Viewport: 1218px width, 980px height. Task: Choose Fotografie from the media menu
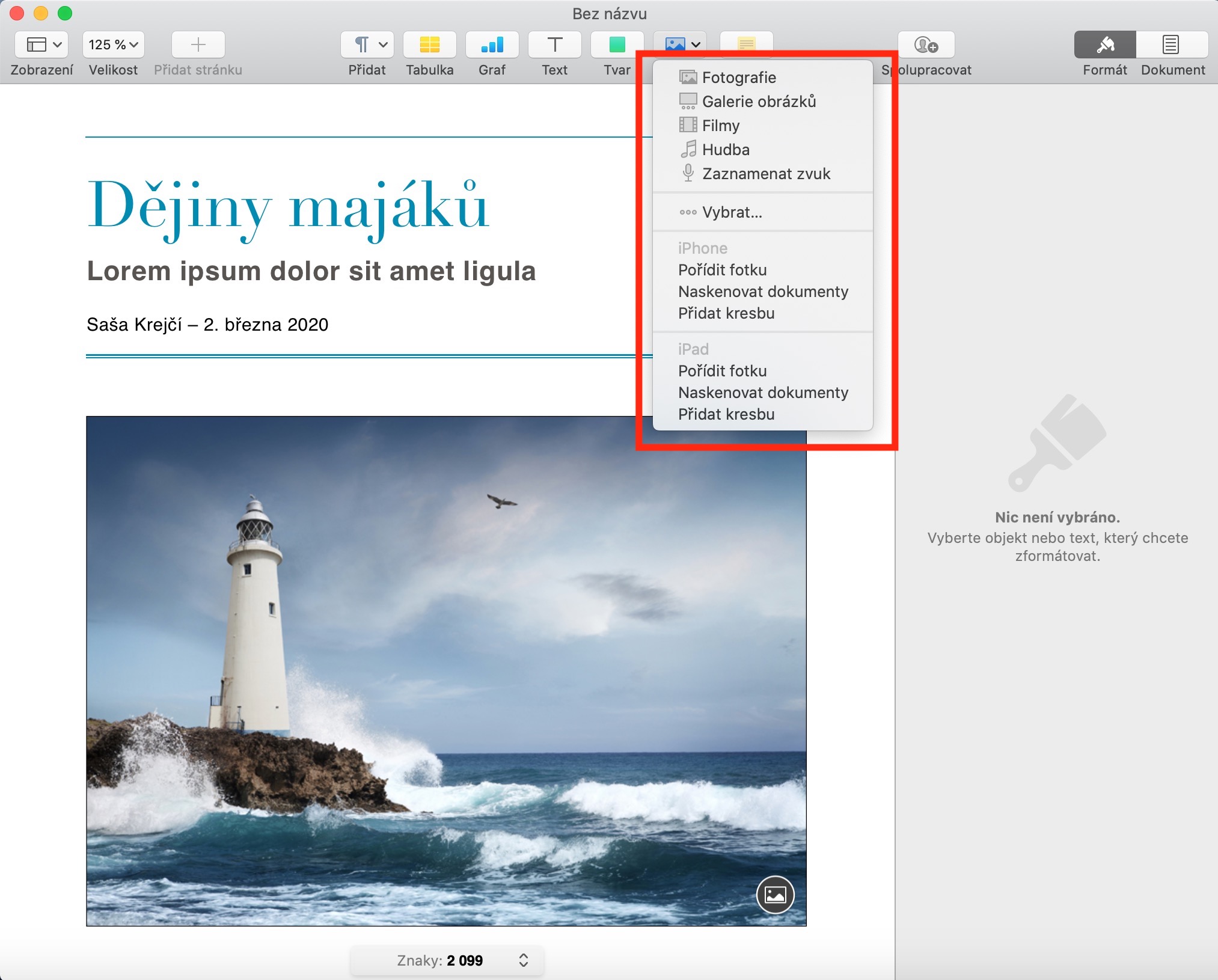(x=739, y=78)
